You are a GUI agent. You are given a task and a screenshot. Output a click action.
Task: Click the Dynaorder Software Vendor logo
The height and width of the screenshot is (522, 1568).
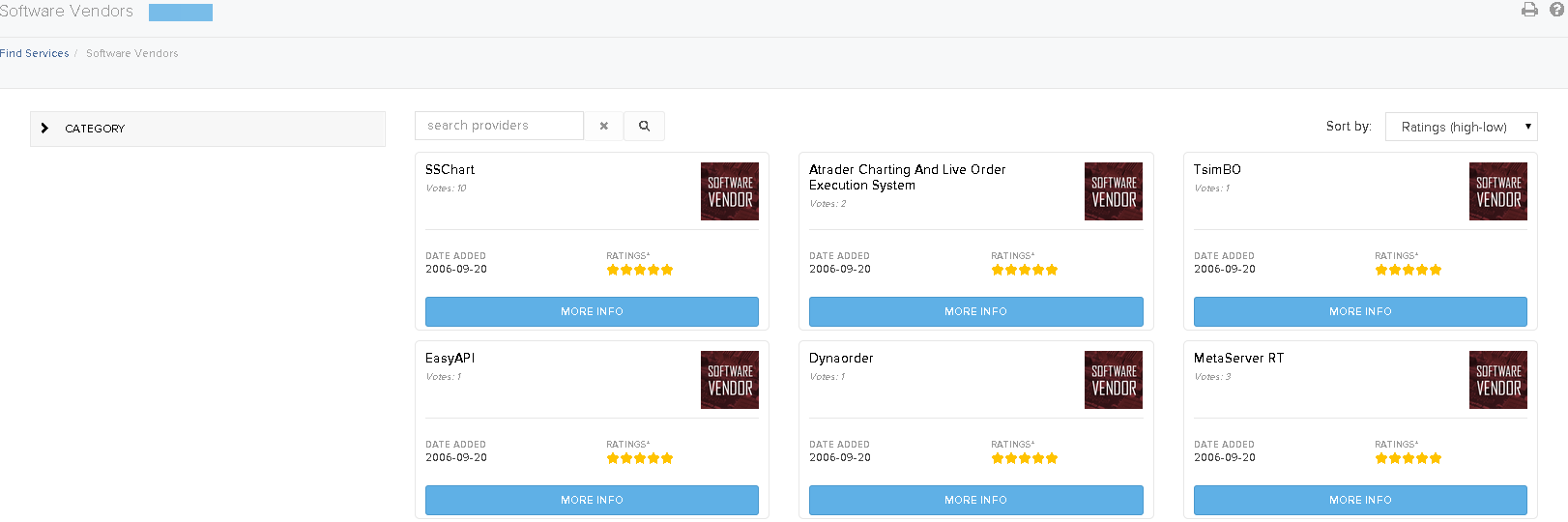tap(1114, 380)
